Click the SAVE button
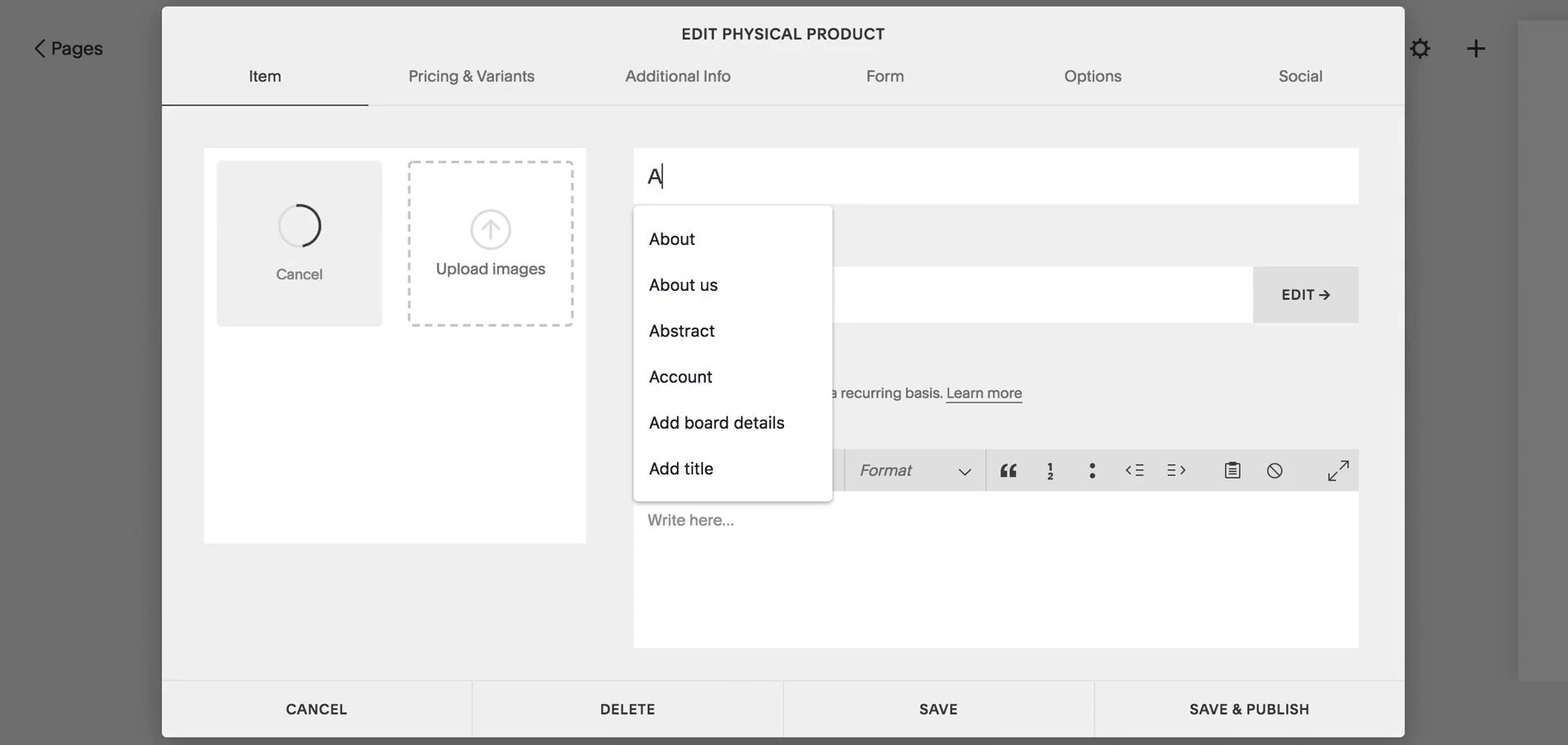 coord(938,709)
